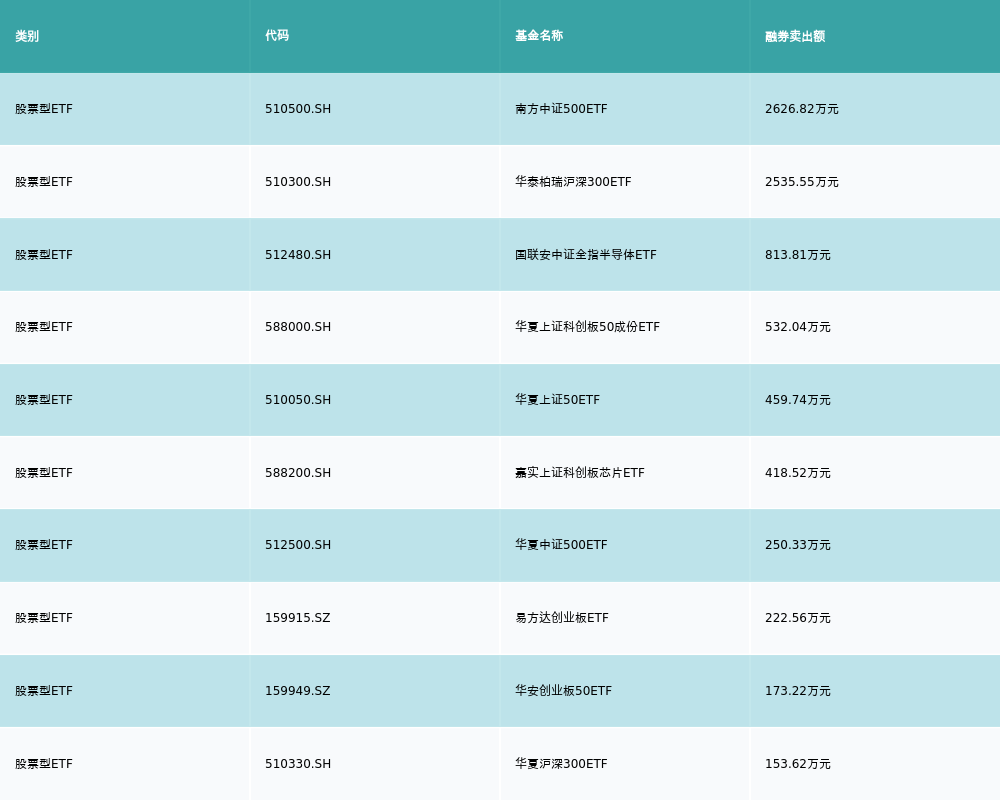The image size is (1000, 800).
Task: Click 股票型ETF in the 588200.SH row
Action: tap(44, 473)
